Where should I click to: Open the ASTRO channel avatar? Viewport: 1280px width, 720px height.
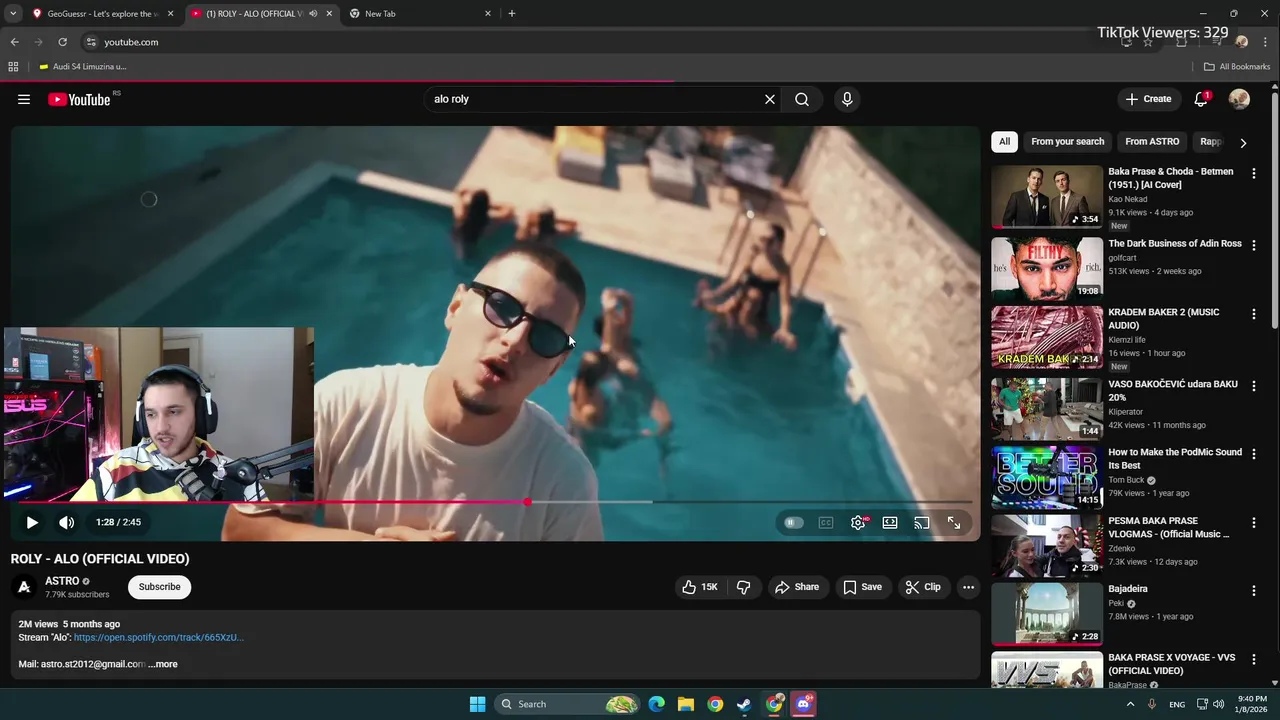(x=24, y=587)
